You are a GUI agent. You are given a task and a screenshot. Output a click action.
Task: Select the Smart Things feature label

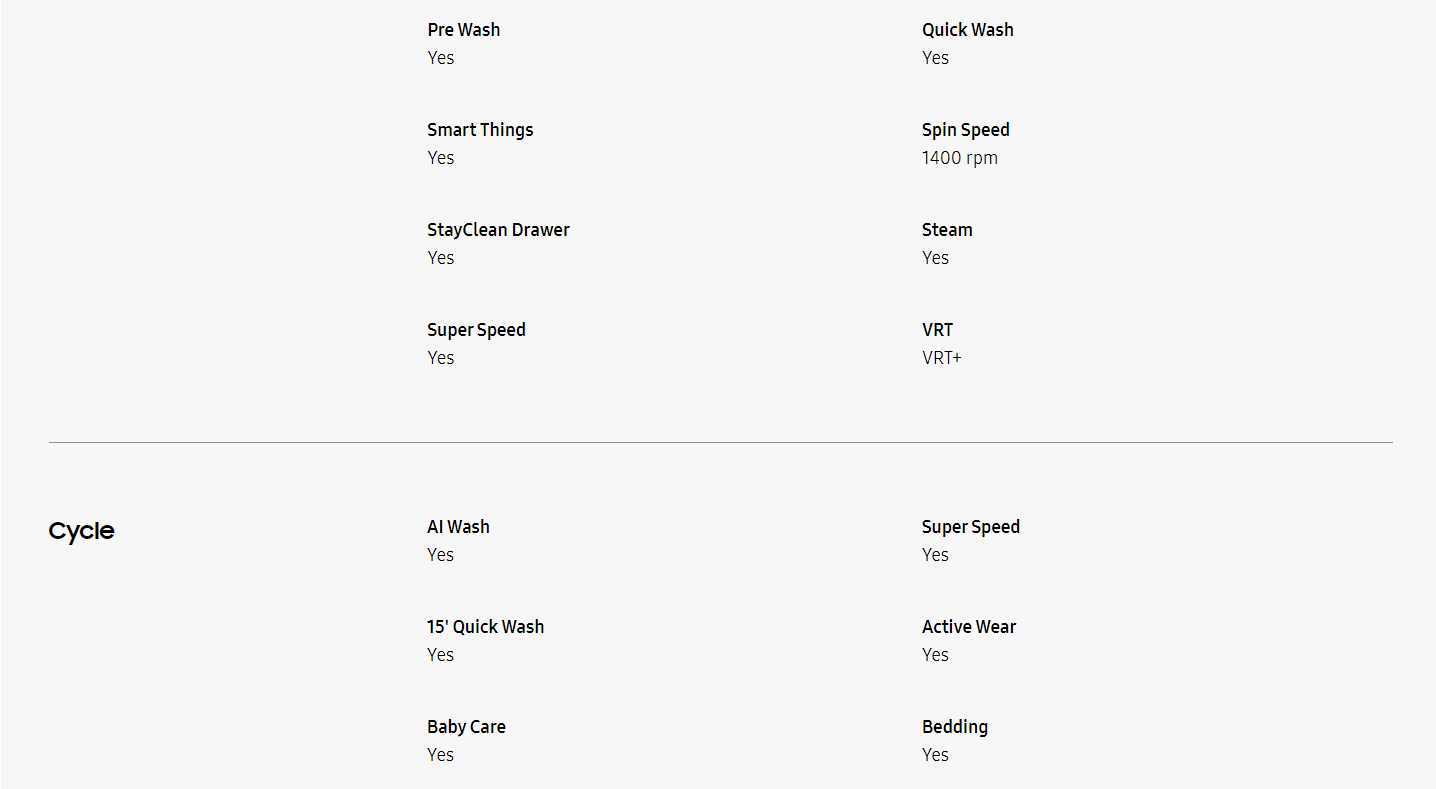pos(480,130)
